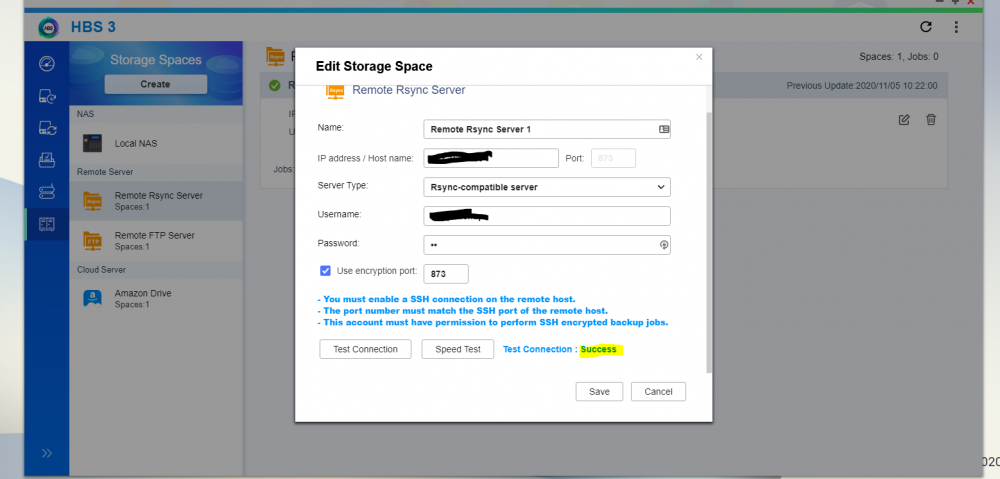Image resolution: width=1000 pixels, height=479 pixels.
Task: Open the Services sidebar icon
Action: pyautogui.click(x=47, y=192)
